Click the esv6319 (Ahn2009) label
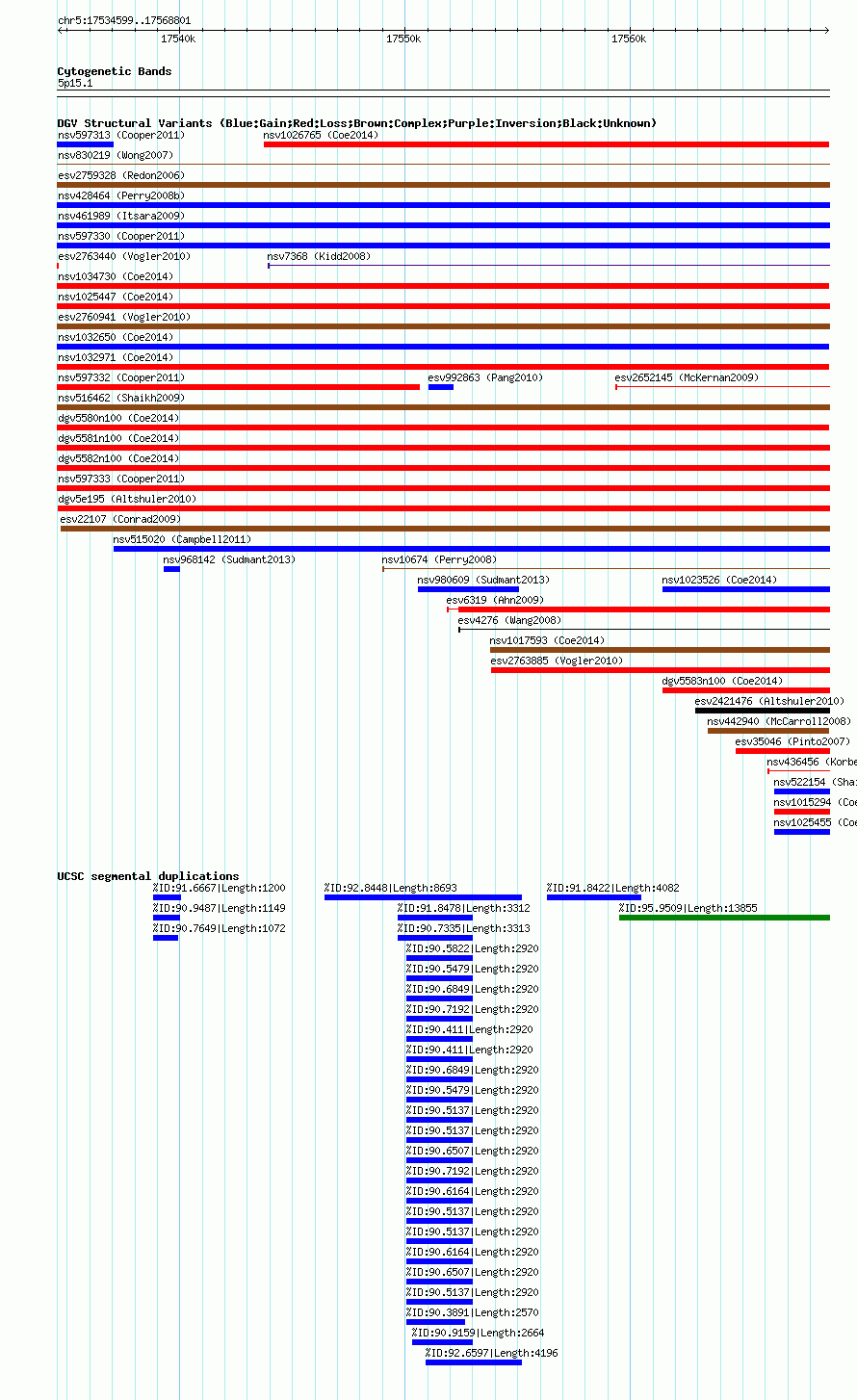 (496, 601)
